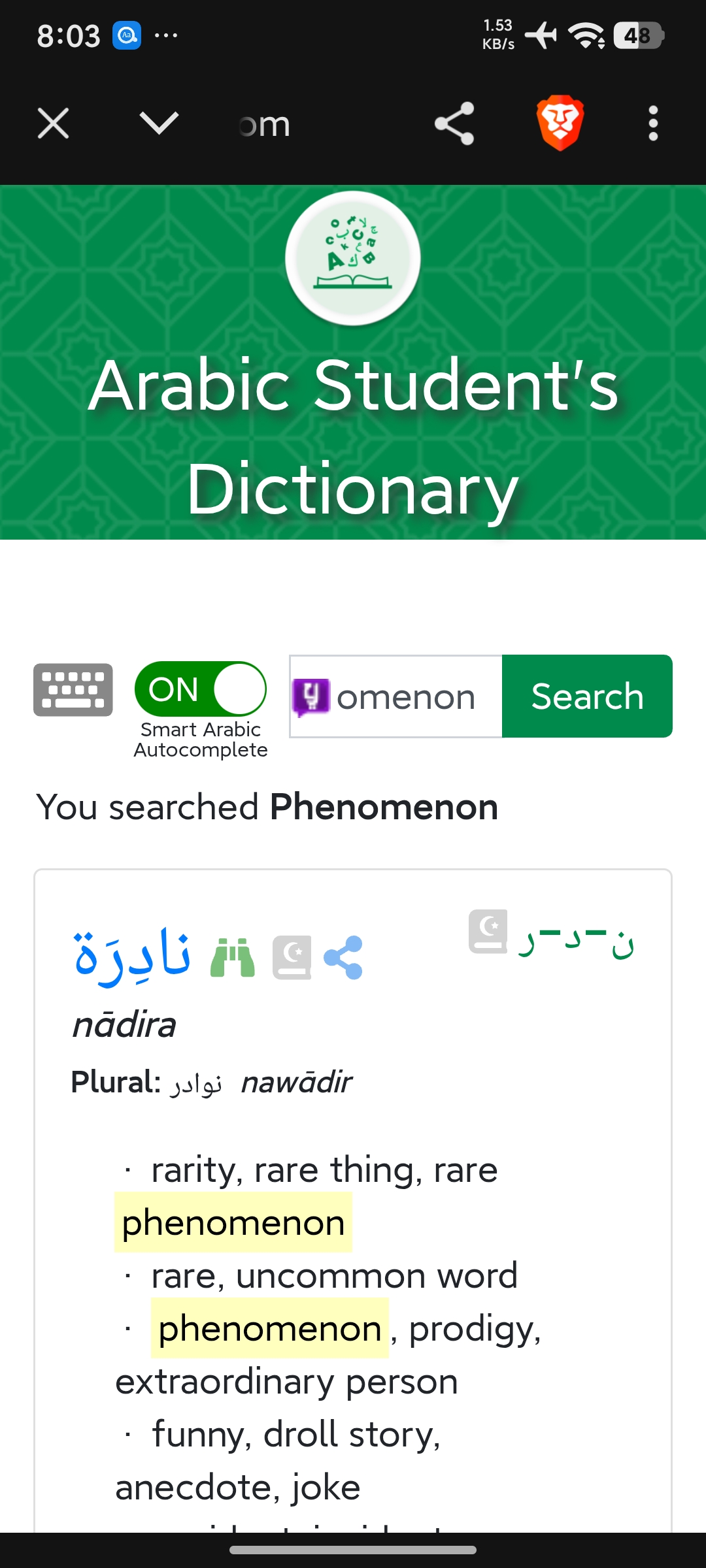
Task: Tap the Quran icon beside the root
Action: (x=488, y=932)
